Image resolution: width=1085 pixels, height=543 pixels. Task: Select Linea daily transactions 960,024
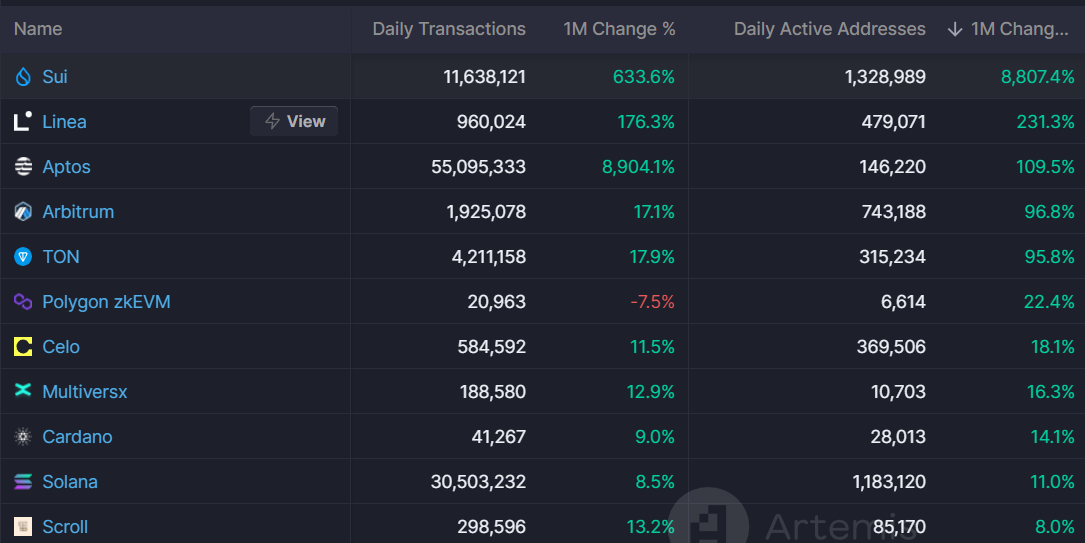pos(491,122)
